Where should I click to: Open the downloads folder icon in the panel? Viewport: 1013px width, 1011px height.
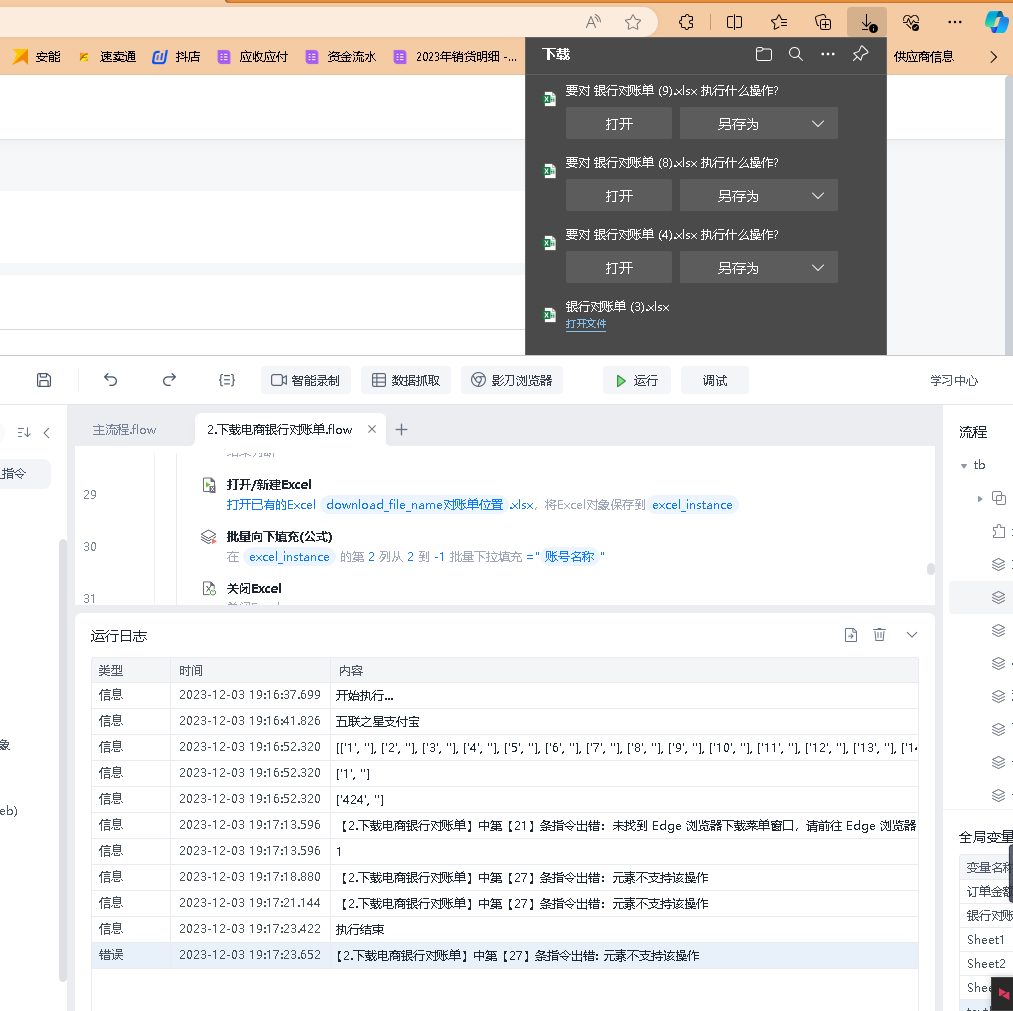764,55
